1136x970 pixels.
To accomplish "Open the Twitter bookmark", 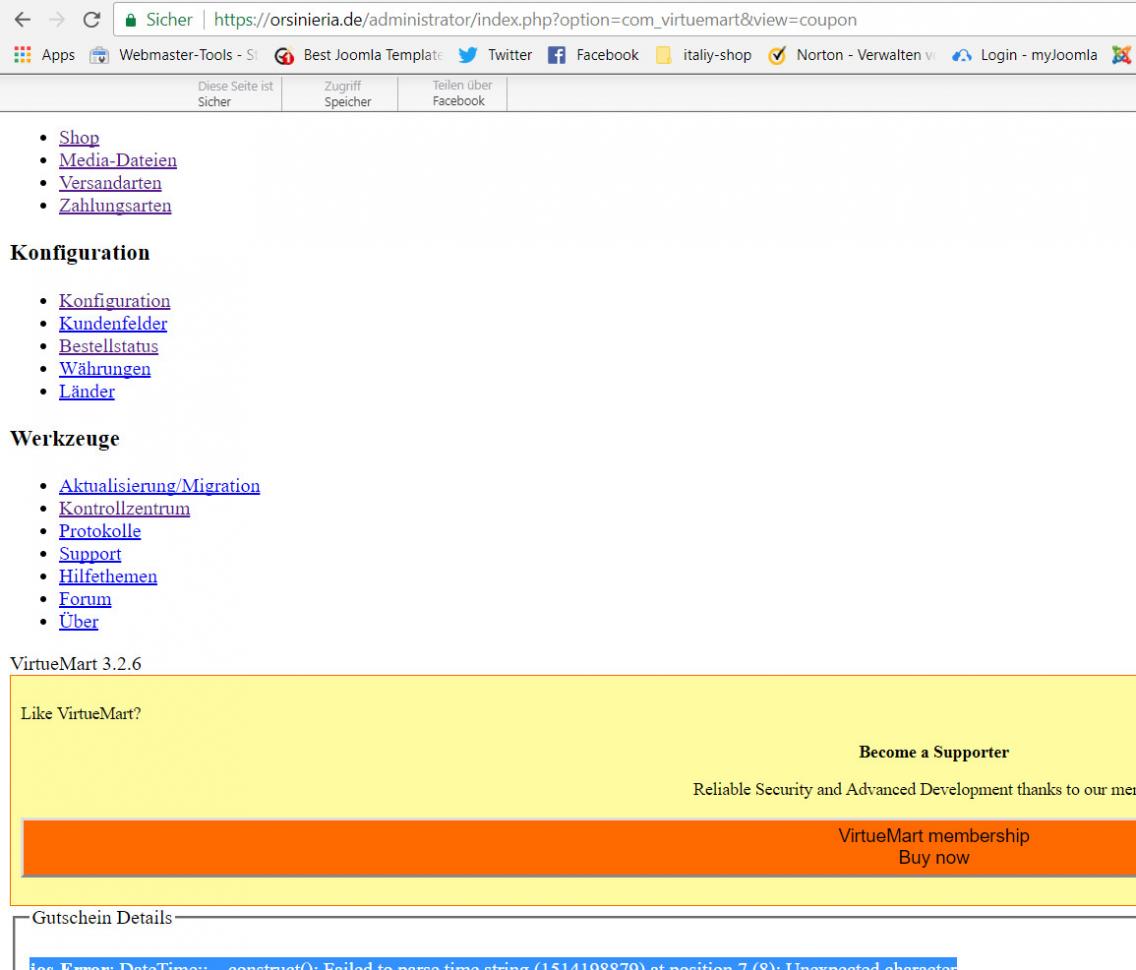I will (497, 55).
